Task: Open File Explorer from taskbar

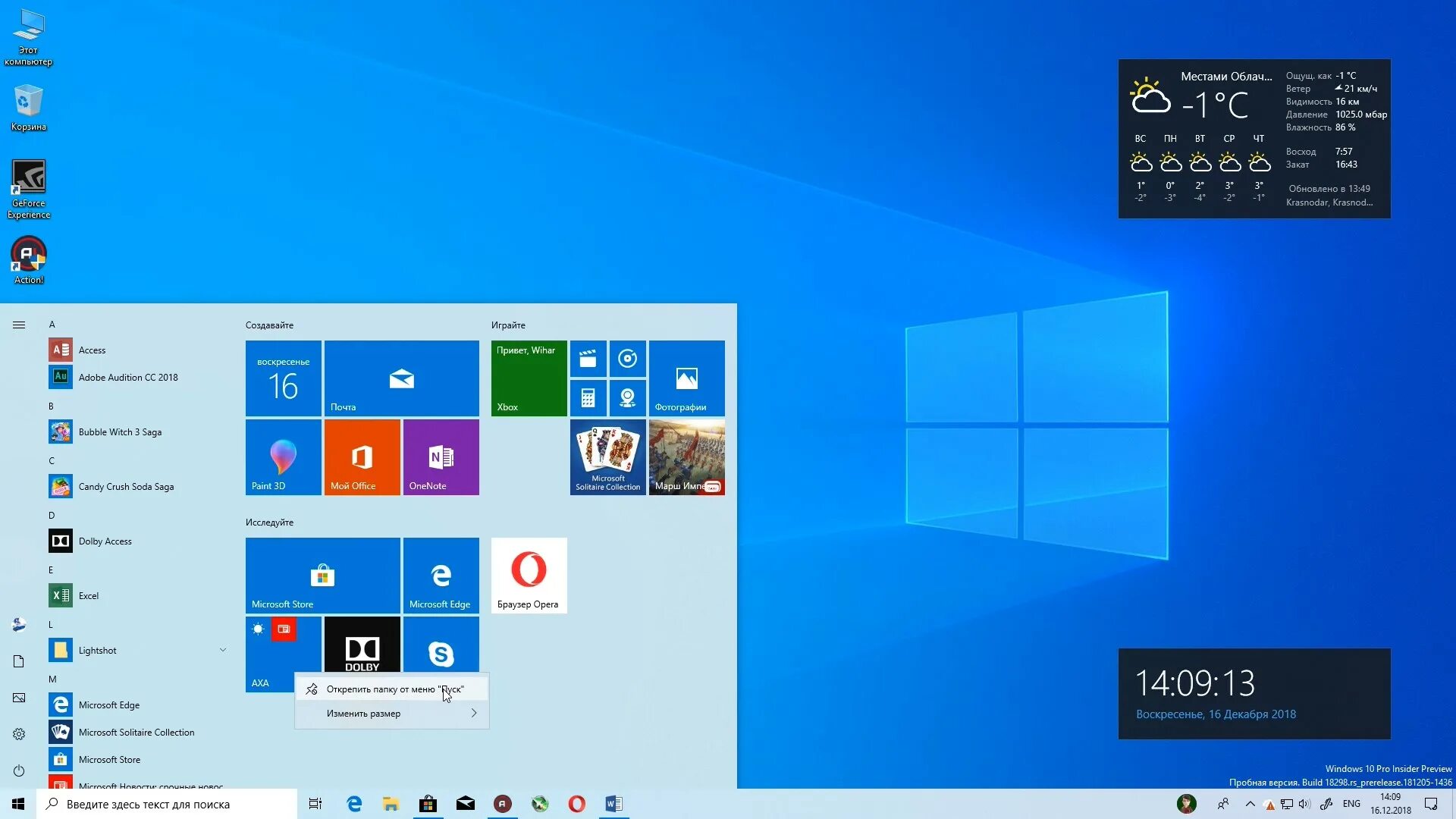Action: coord(391,804)
